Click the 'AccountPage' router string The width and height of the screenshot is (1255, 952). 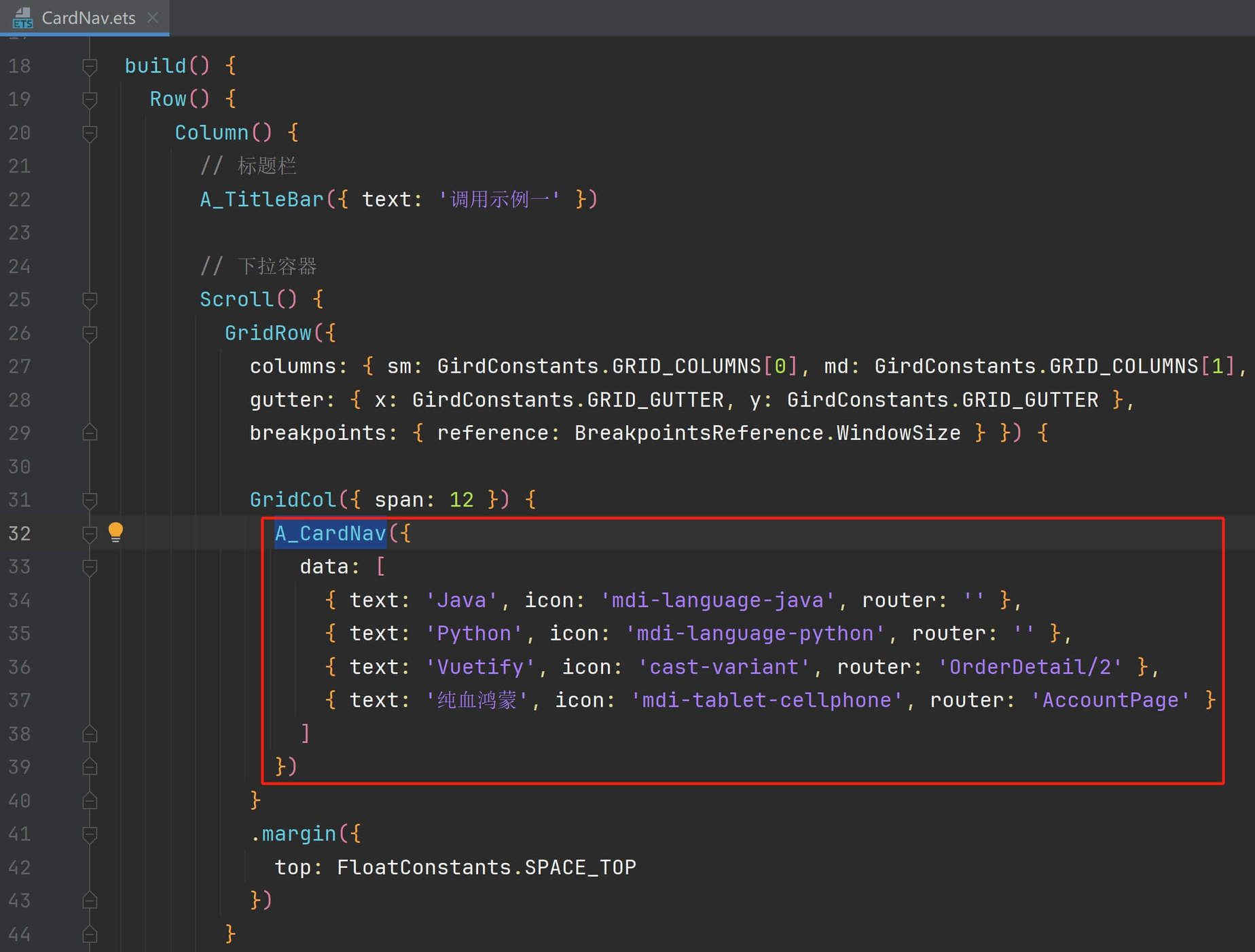(1110, 700)
